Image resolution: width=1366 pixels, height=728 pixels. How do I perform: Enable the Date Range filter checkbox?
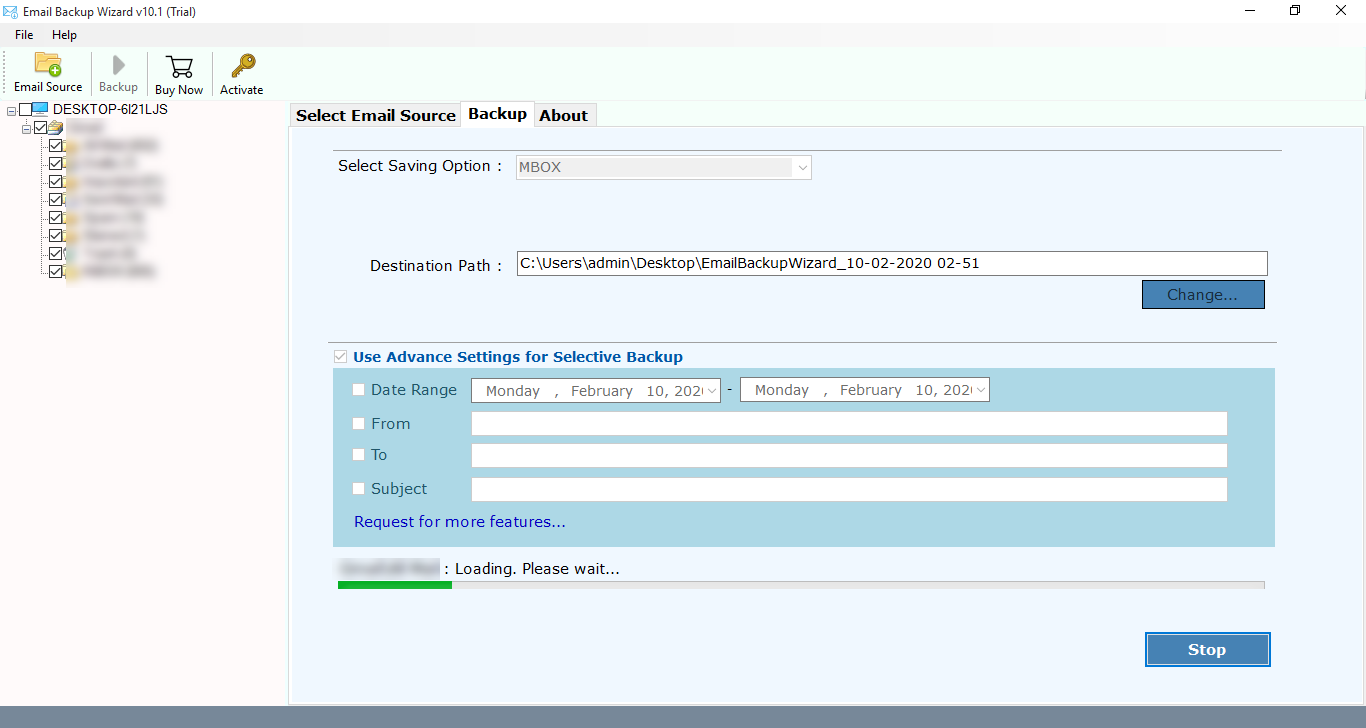[359, 390]
